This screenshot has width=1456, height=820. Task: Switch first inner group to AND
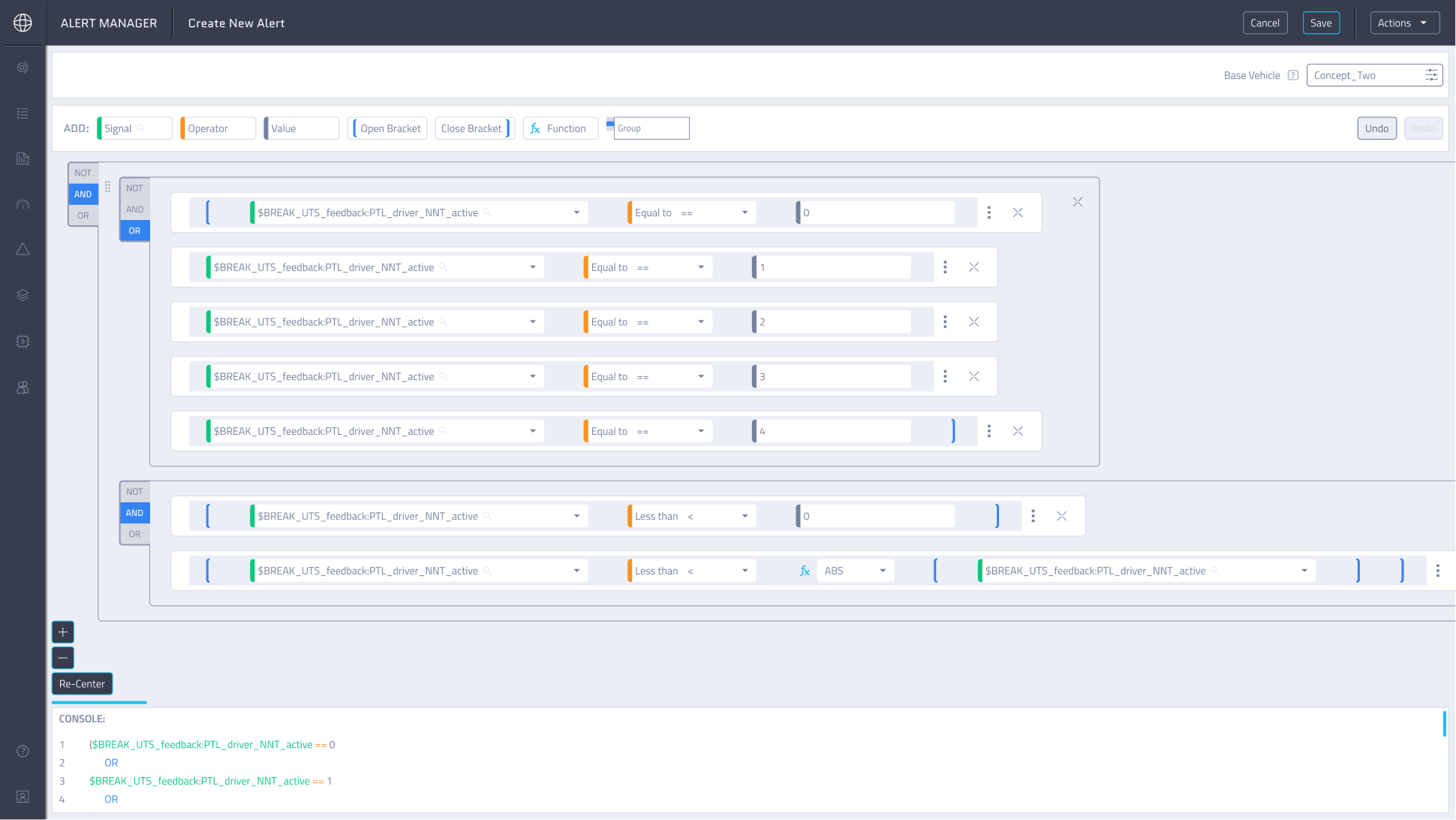(x=134, y=210)
